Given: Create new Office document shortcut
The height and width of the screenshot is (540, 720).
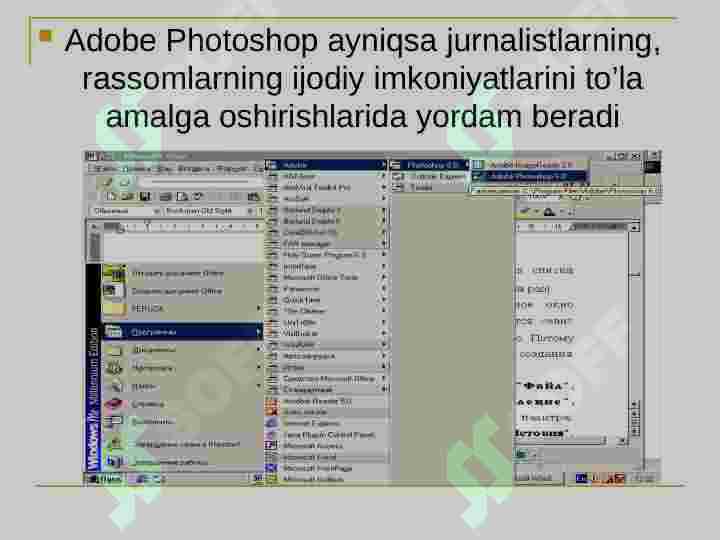Looking at the screenshot, I should pos(182,291).
